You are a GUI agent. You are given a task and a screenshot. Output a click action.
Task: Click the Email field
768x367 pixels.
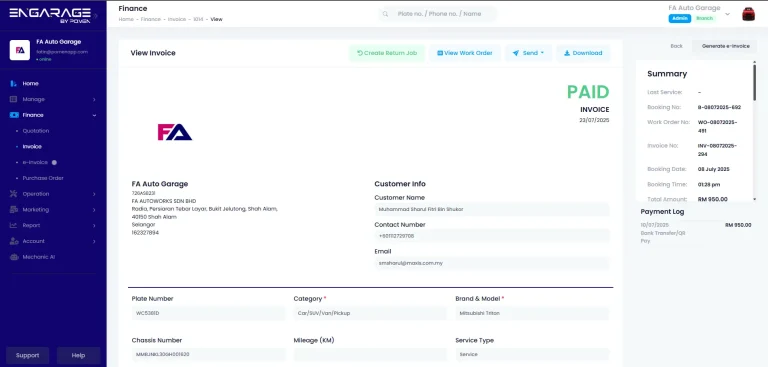coord(492,263)
